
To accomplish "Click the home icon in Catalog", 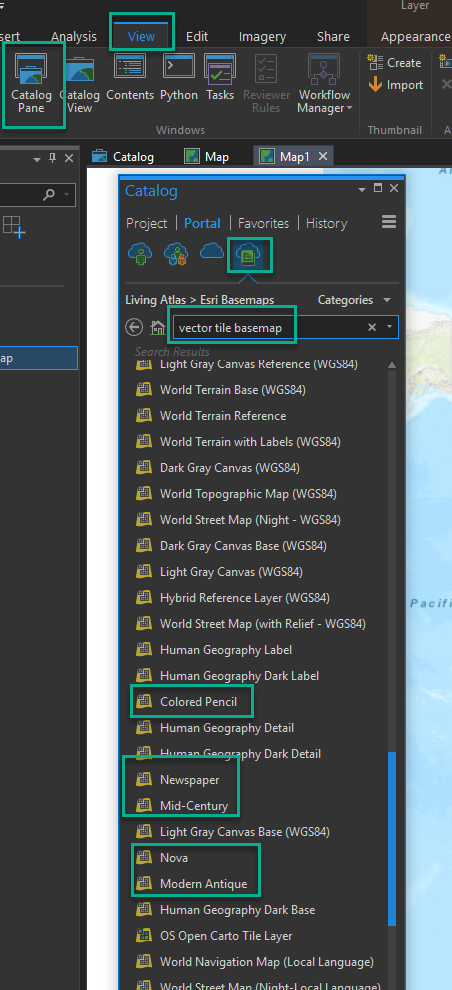I will click(158, 328).
